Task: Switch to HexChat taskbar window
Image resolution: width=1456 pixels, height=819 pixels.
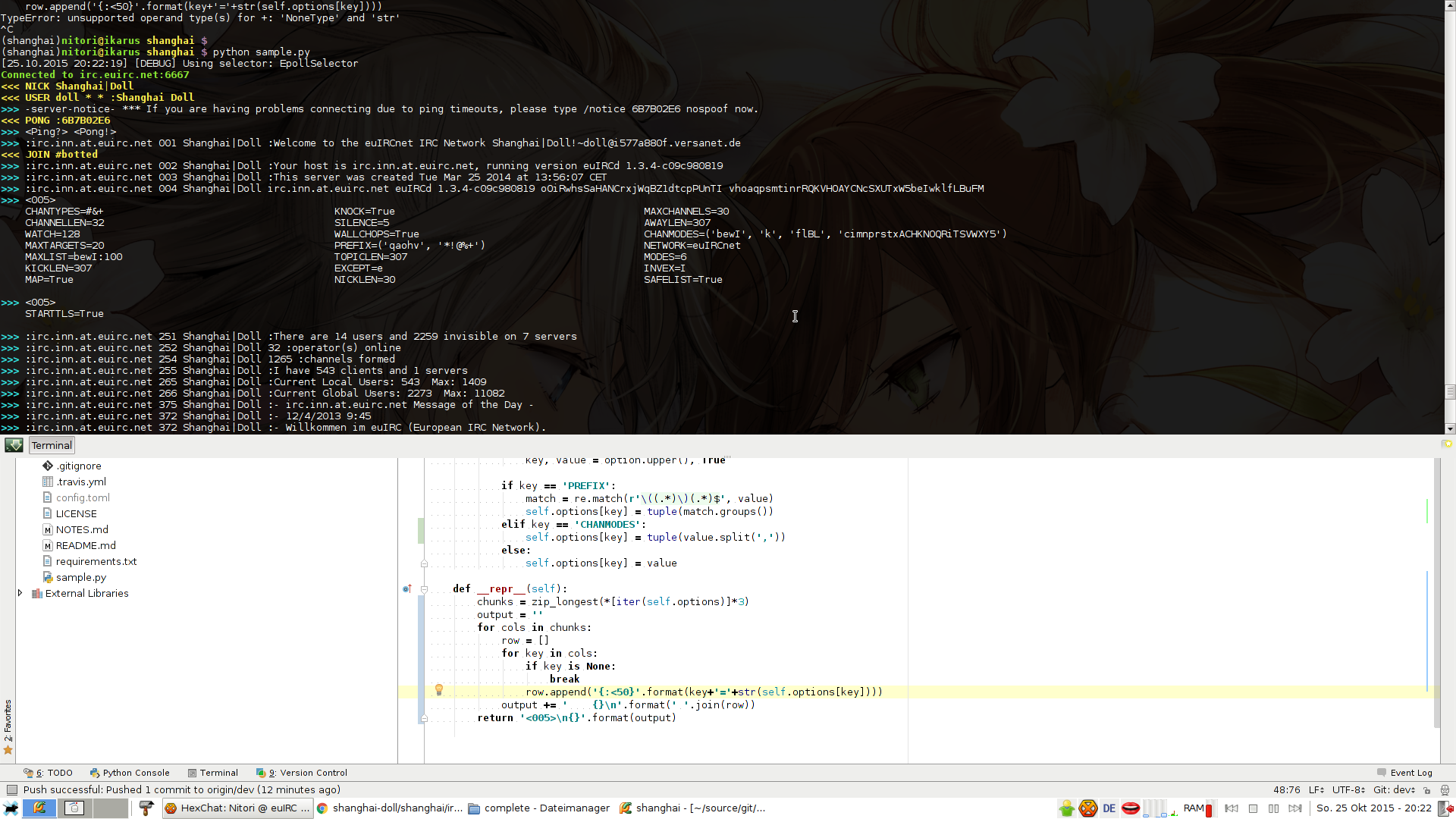Action: [x=237, y=808]
